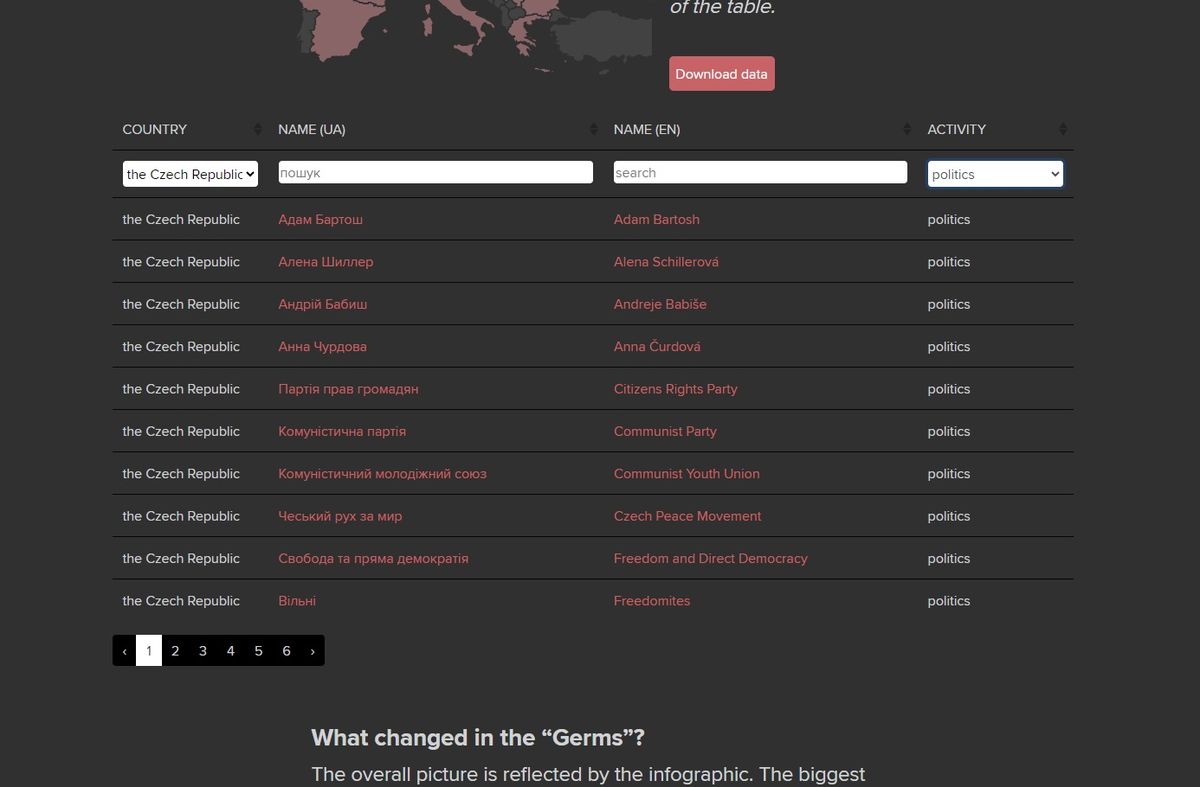Viewport: 1200px width, 787px height.
Task: Sort table by NAME (UA) column arrows
Action: click(593, 129)
